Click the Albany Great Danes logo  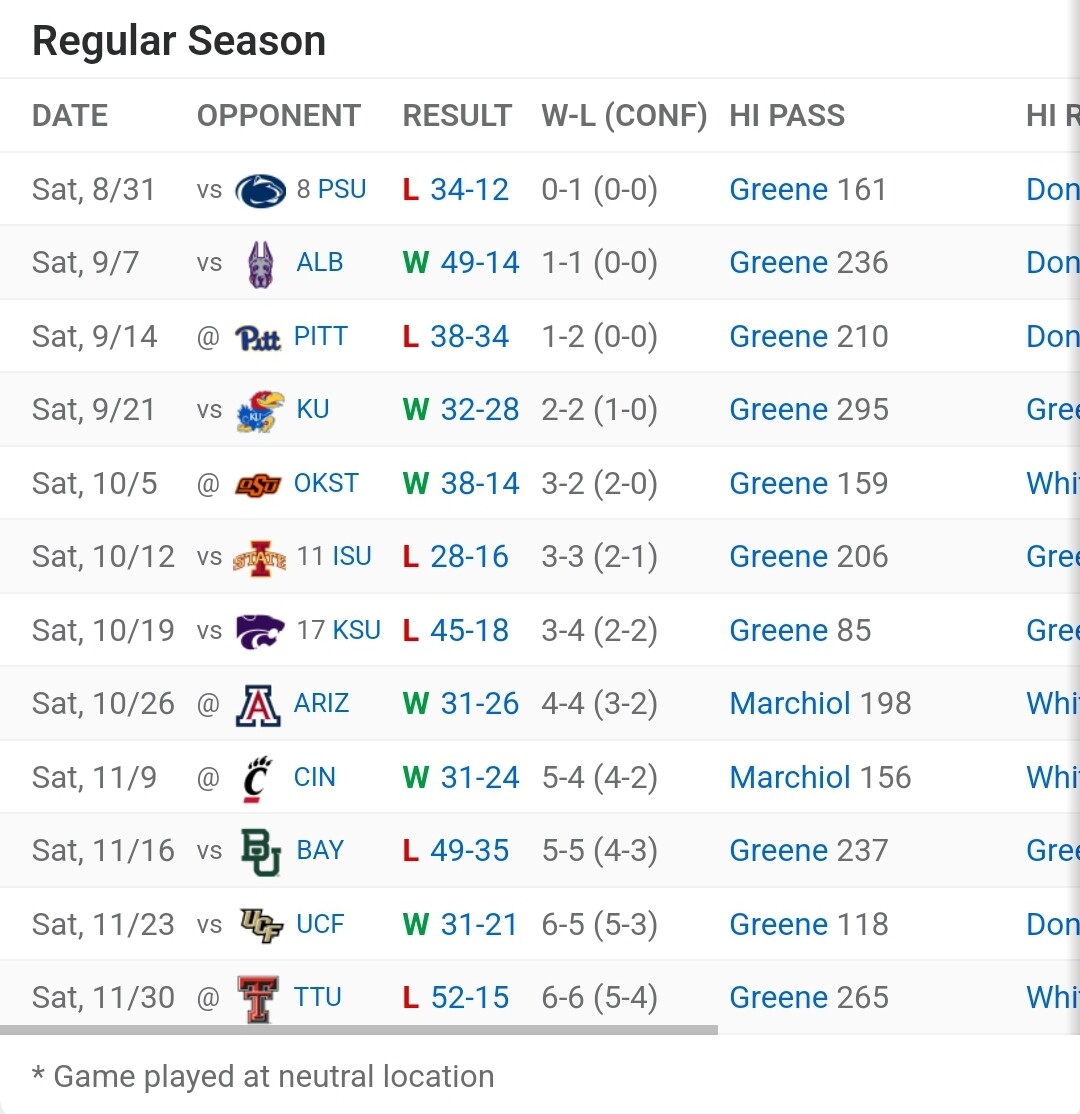[260, 264]
